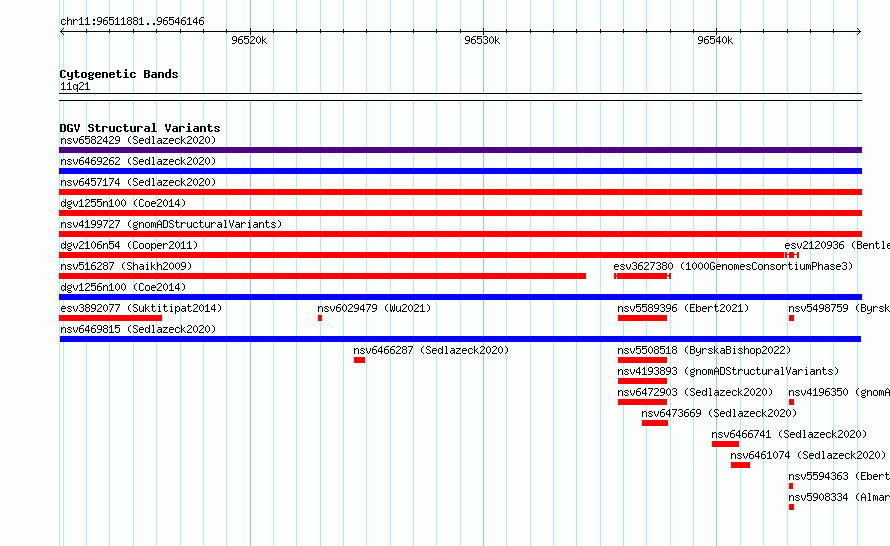Open nsv4193893 (gnomADStructuralVariants) label
890x546 pixels.
[x=728, y=371]
